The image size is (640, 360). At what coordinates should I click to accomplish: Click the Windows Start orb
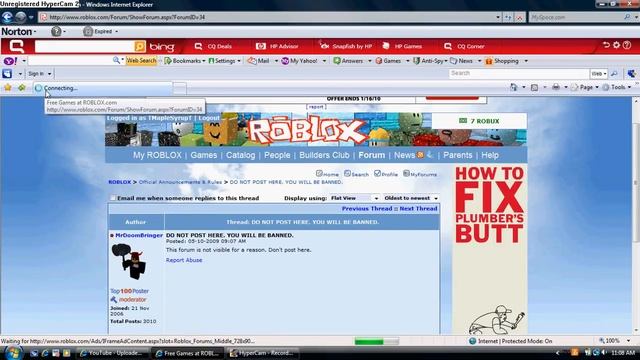(x=13, y=353)
